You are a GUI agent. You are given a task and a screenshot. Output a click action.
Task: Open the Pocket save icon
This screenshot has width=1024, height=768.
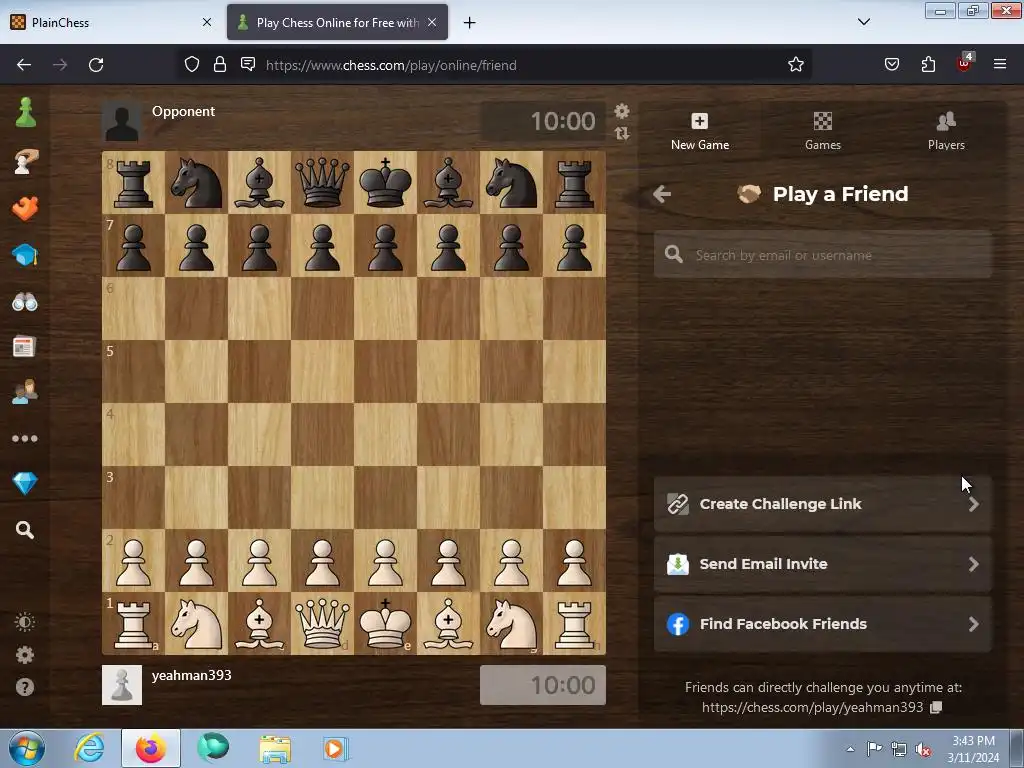click(892, 64)
